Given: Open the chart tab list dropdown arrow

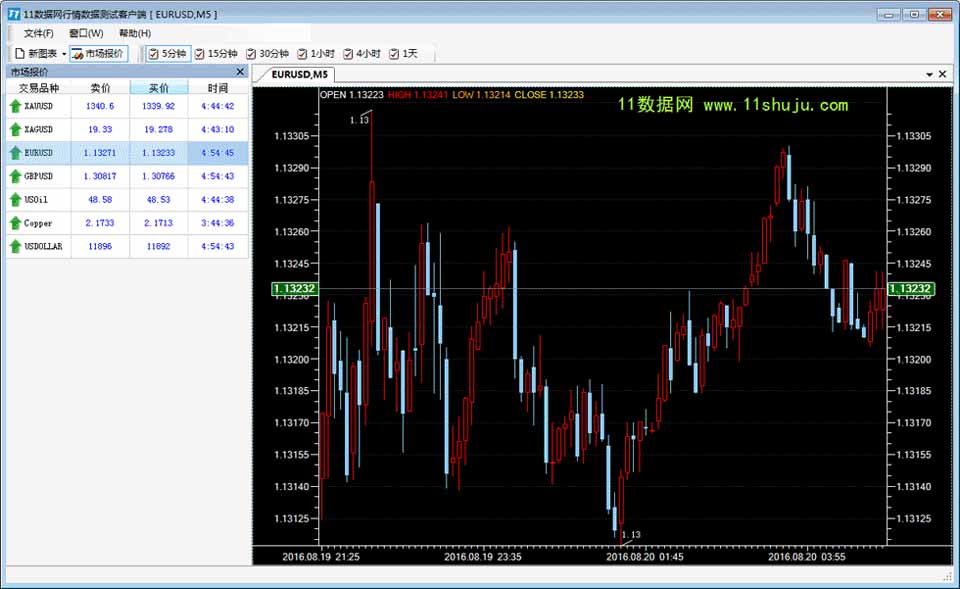Looking at the screenshot, I should pos(929,74).
